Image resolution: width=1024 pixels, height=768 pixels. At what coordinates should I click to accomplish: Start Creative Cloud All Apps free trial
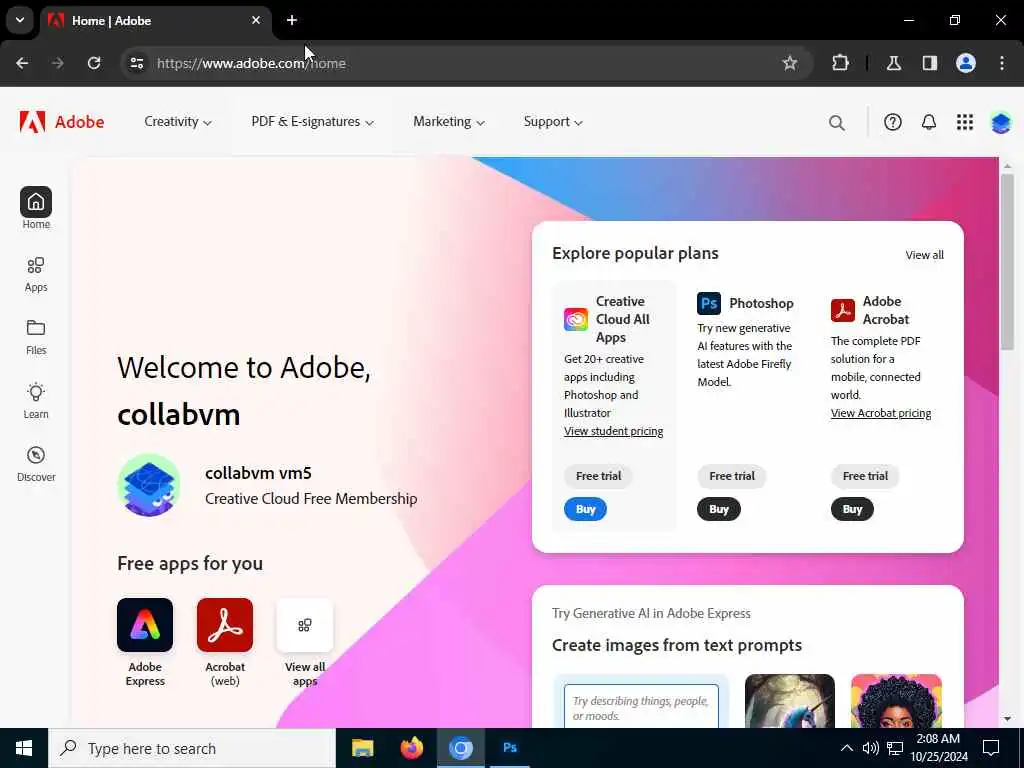click(598, 476)
